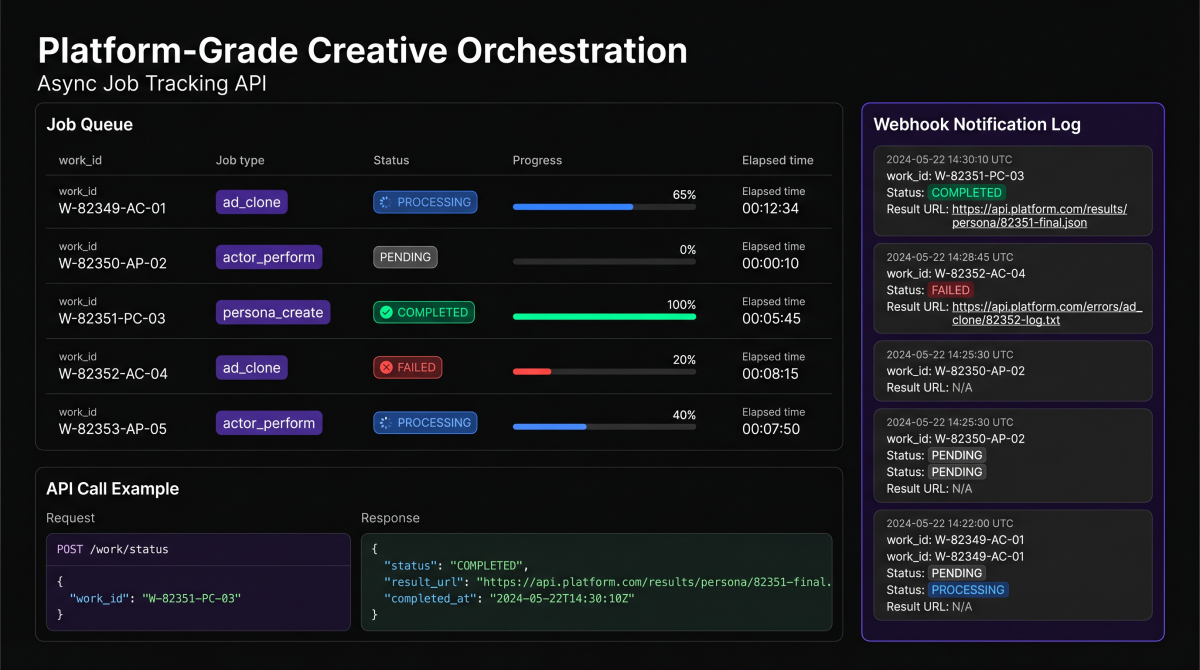Select the ad_clone job type pill for W-82349

[x=251, y=201]
